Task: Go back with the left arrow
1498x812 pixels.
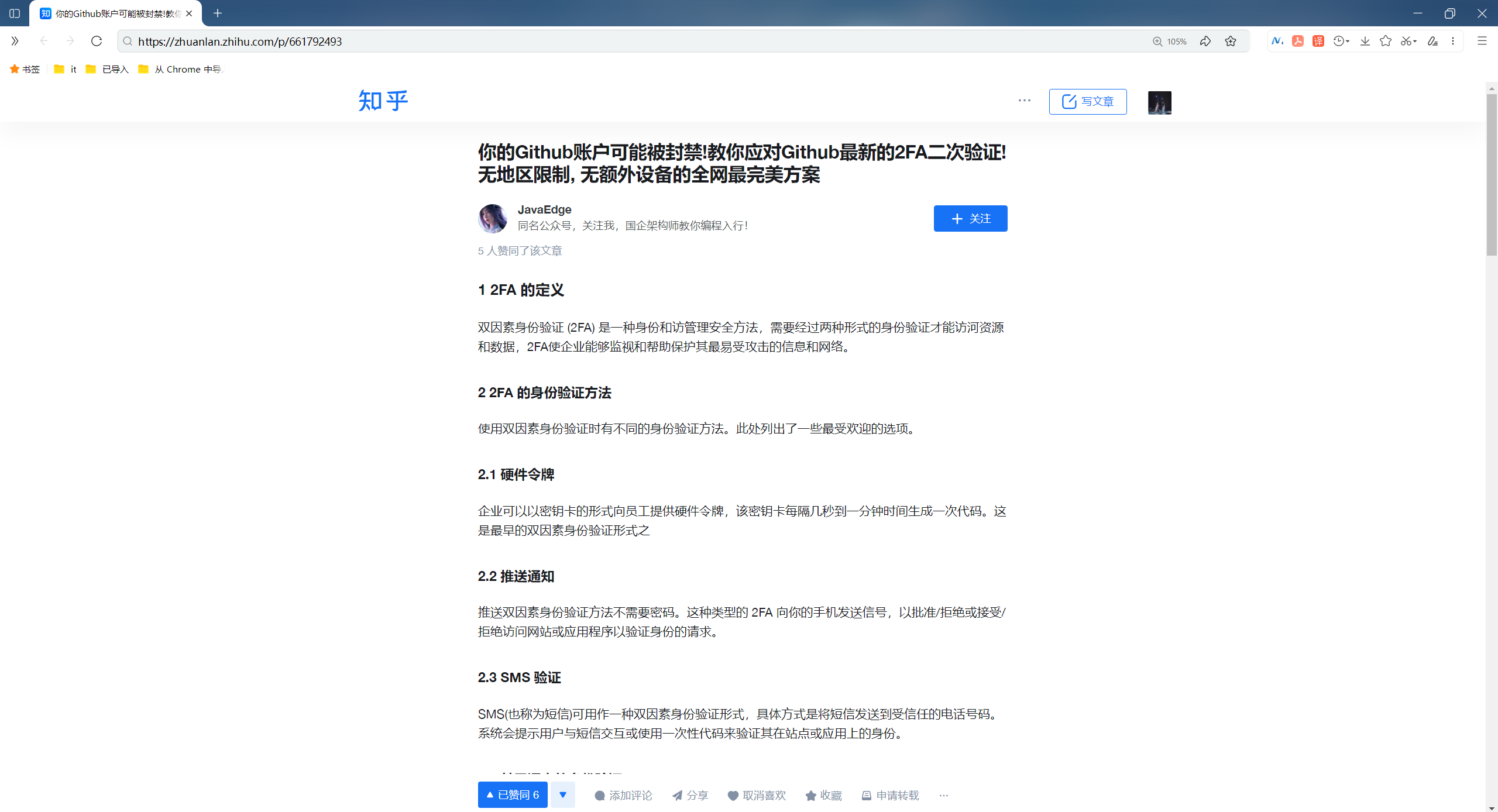Action: (44, 41)
